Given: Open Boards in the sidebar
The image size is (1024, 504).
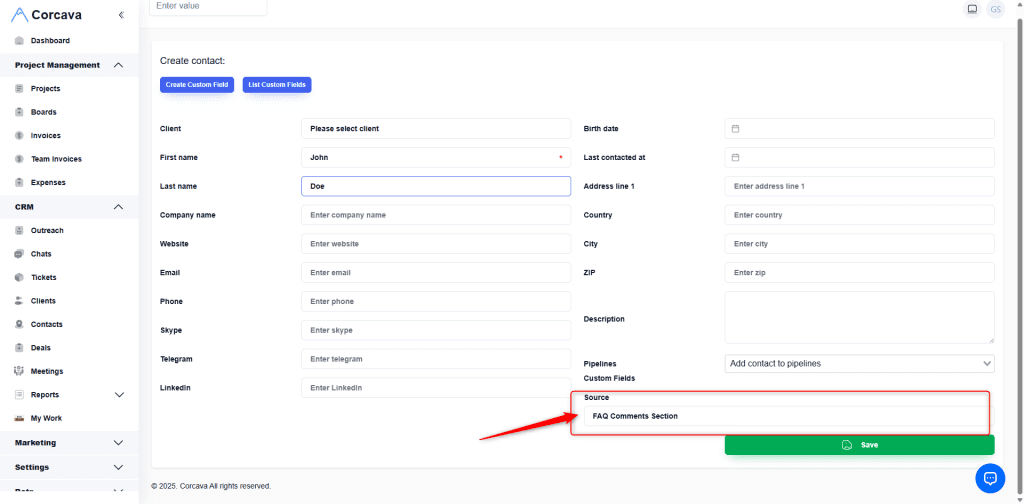Looking at the screenshot, I should pyautogui.click(x=44, y=112).
